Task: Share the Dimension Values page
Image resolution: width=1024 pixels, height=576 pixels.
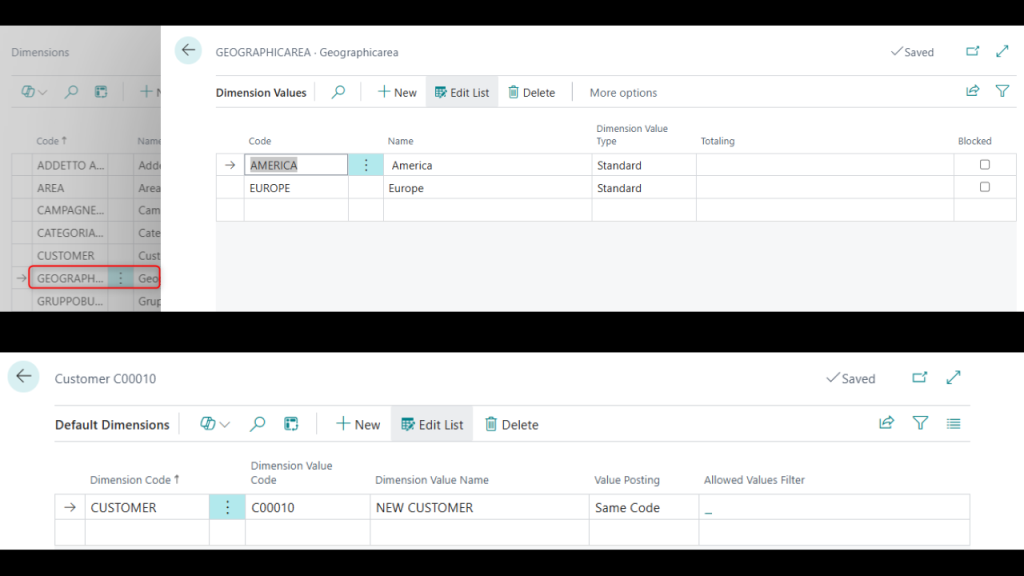Action: (972, 91)
